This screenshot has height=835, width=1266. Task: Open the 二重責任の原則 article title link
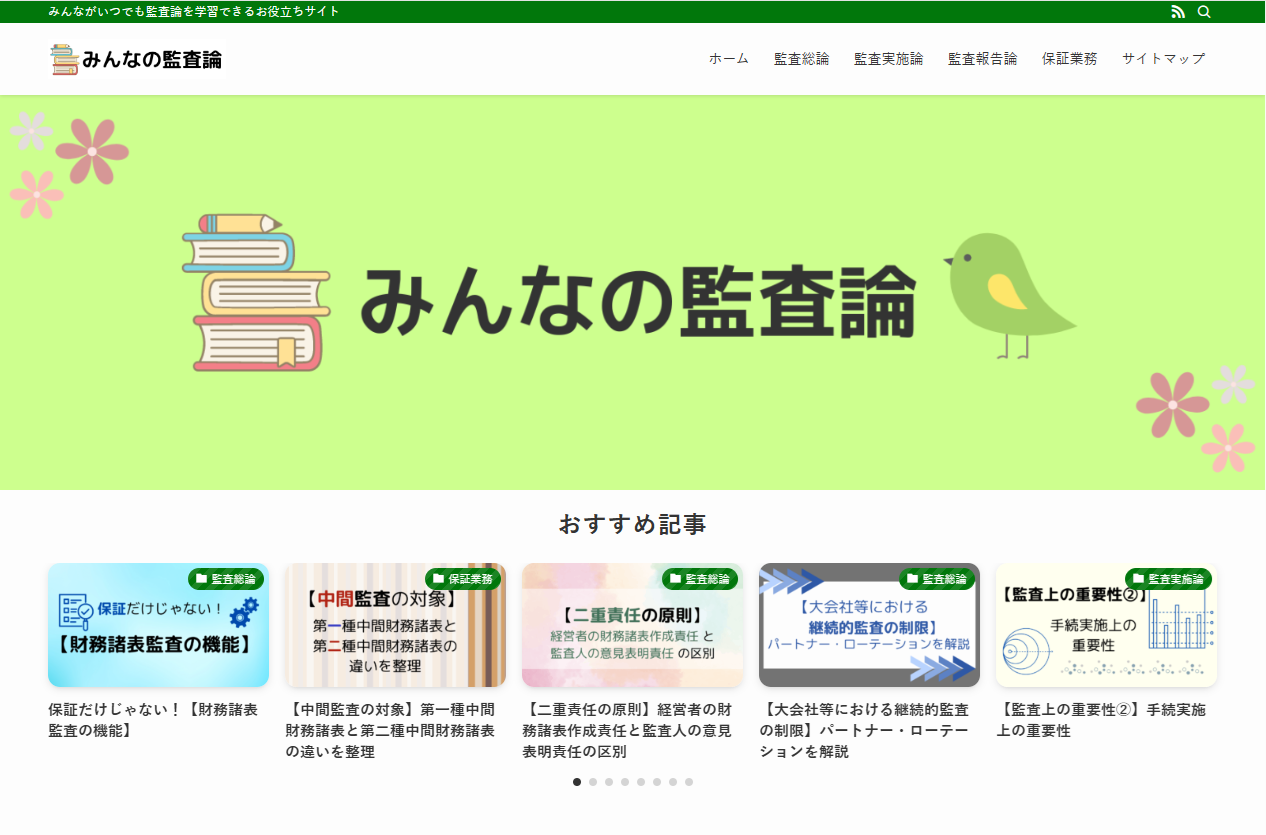627,730
